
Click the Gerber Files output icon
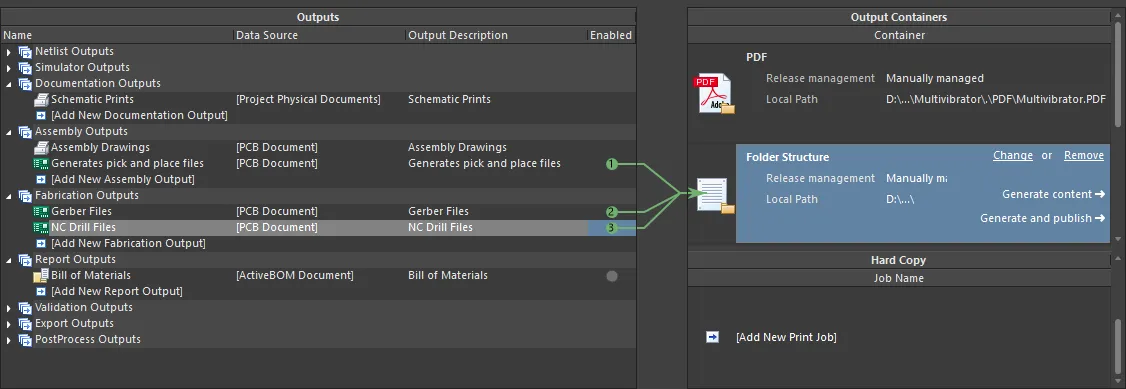click(x=41, y=212)
